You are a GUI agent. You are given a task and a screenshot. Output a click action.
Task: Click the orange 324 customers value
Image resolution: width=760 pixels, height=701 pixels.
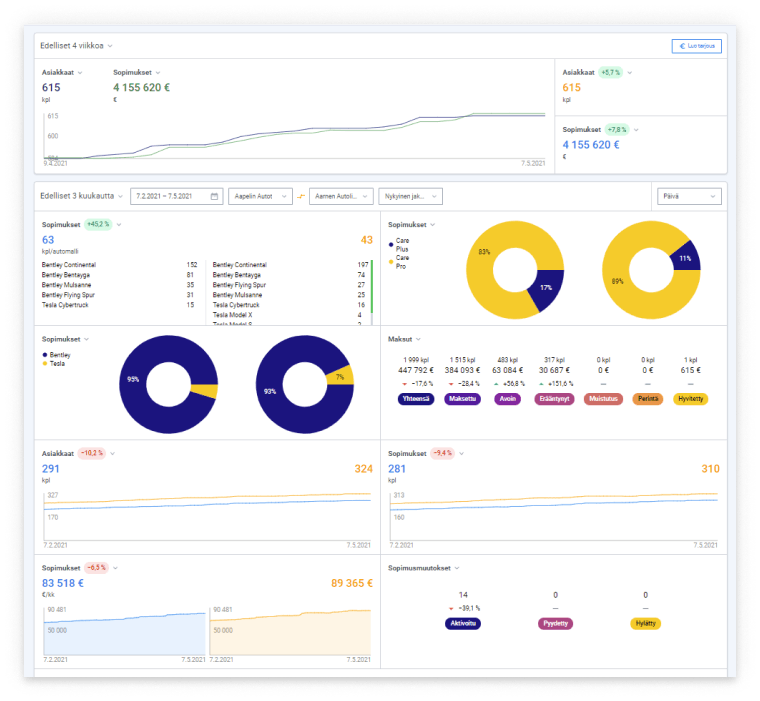coord(364,469)
